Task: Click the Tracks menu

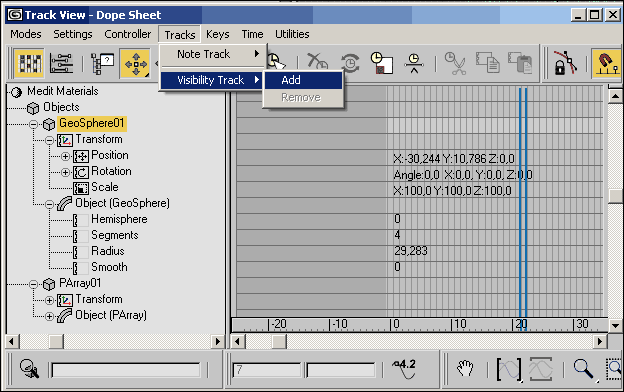Action: pyautogui.click(x=180, y=35)
